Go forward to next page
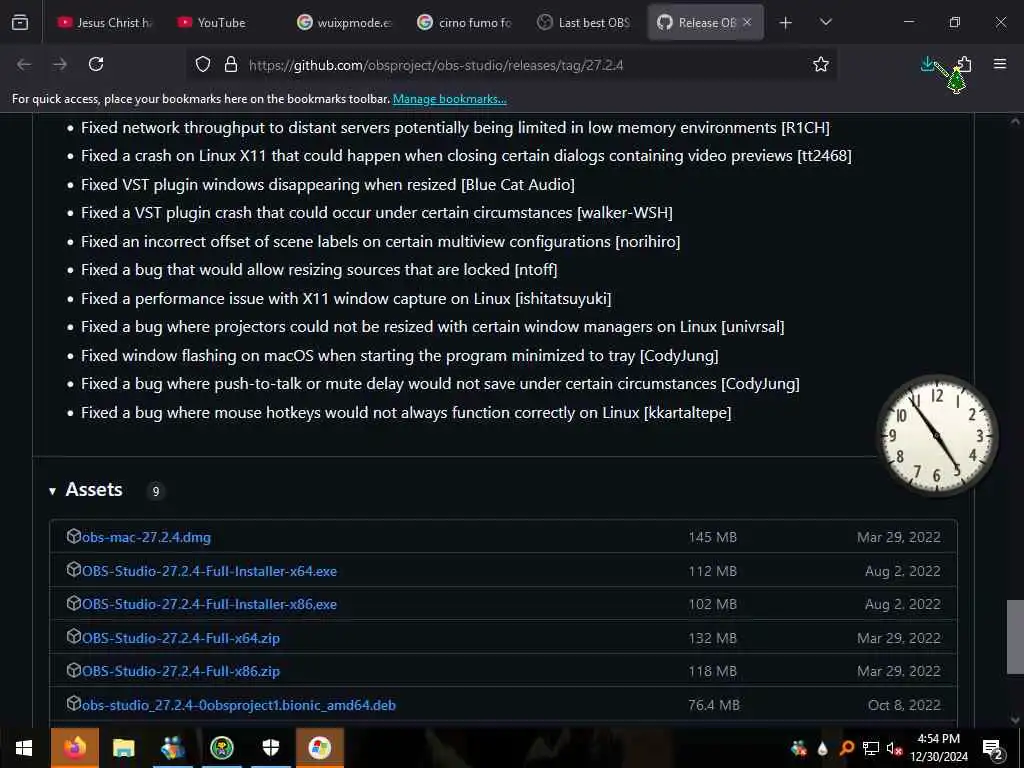The image size is (1024, 768). 60,64
